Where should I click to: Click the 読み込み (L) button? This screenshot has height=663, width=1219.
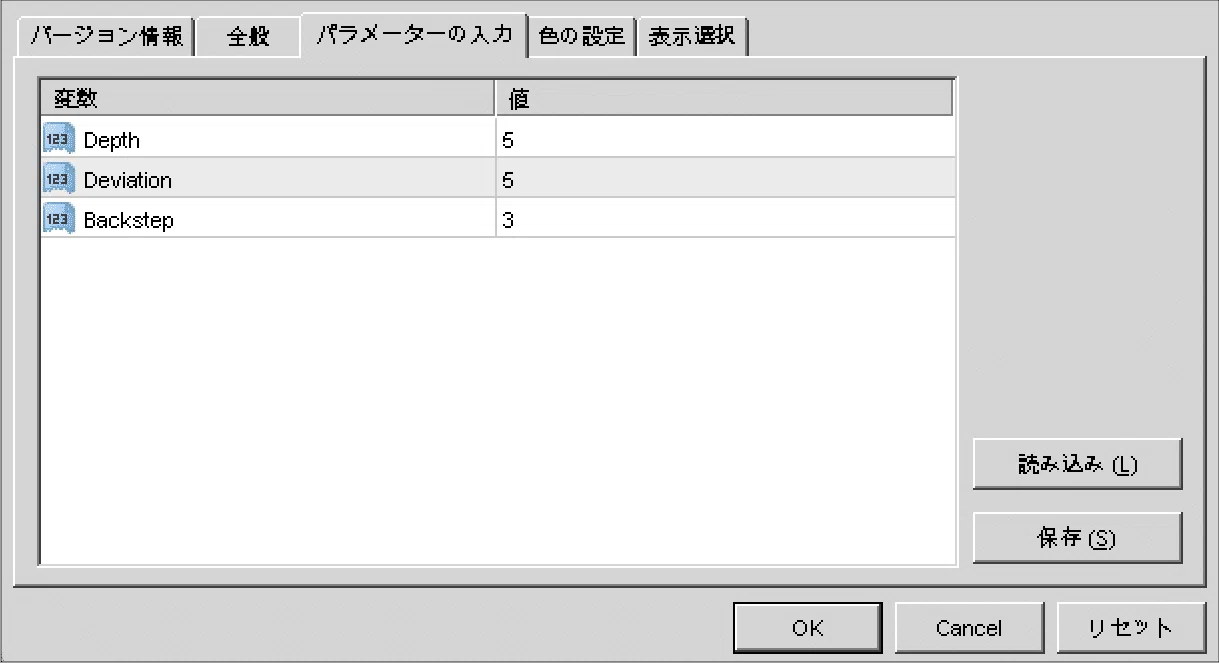click(x=1077, y=465)
